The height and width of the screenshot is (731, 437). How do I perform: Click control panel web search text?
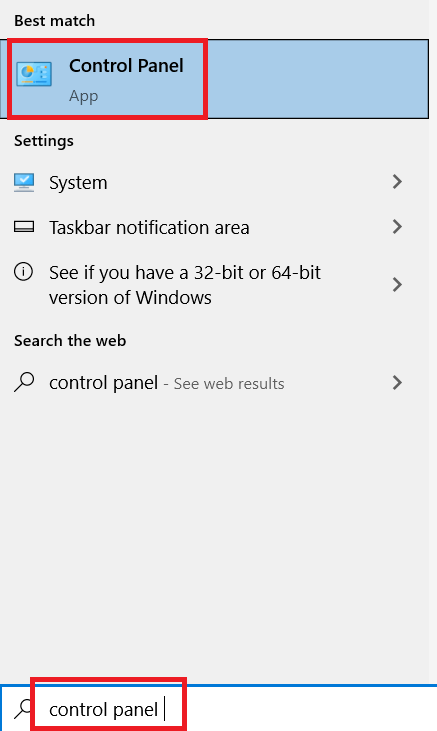click(x=104, y=383)
